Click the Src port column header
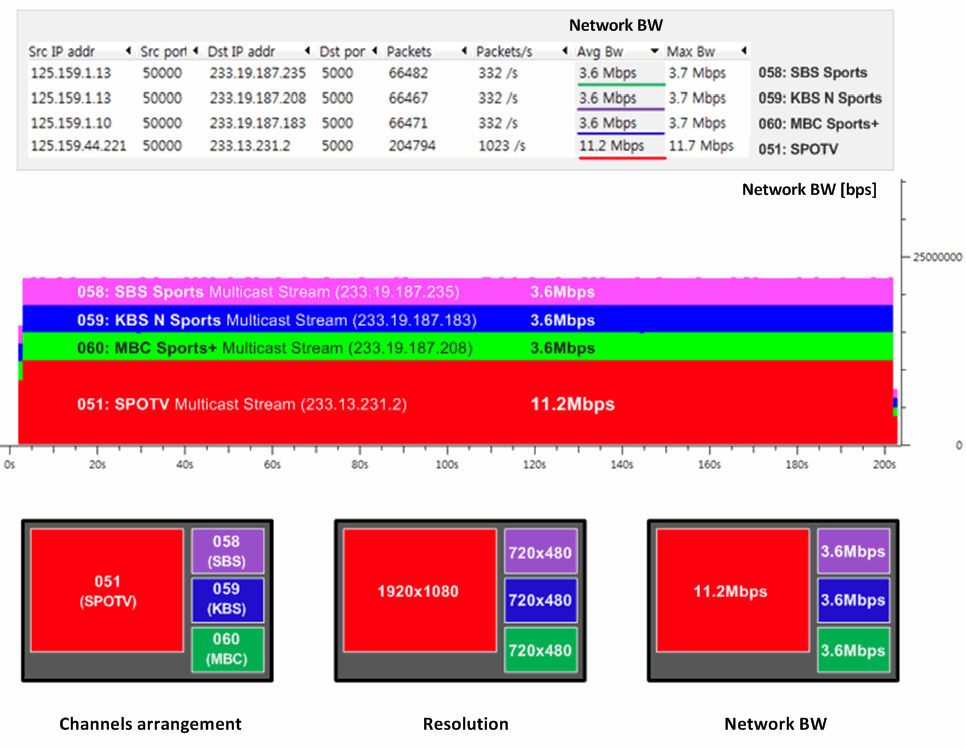Viewport: 966px width, 749px height. tap(169, 51)
